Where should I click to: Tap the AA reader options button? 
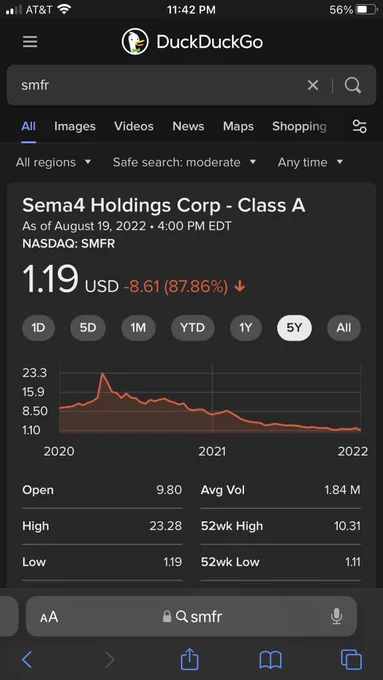[x=49, y=617]
